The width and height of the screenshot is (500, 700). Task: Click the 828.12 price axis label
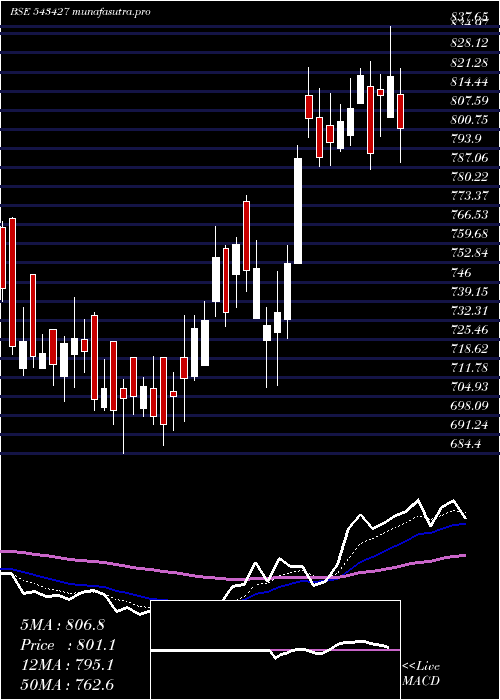(469, 43)
